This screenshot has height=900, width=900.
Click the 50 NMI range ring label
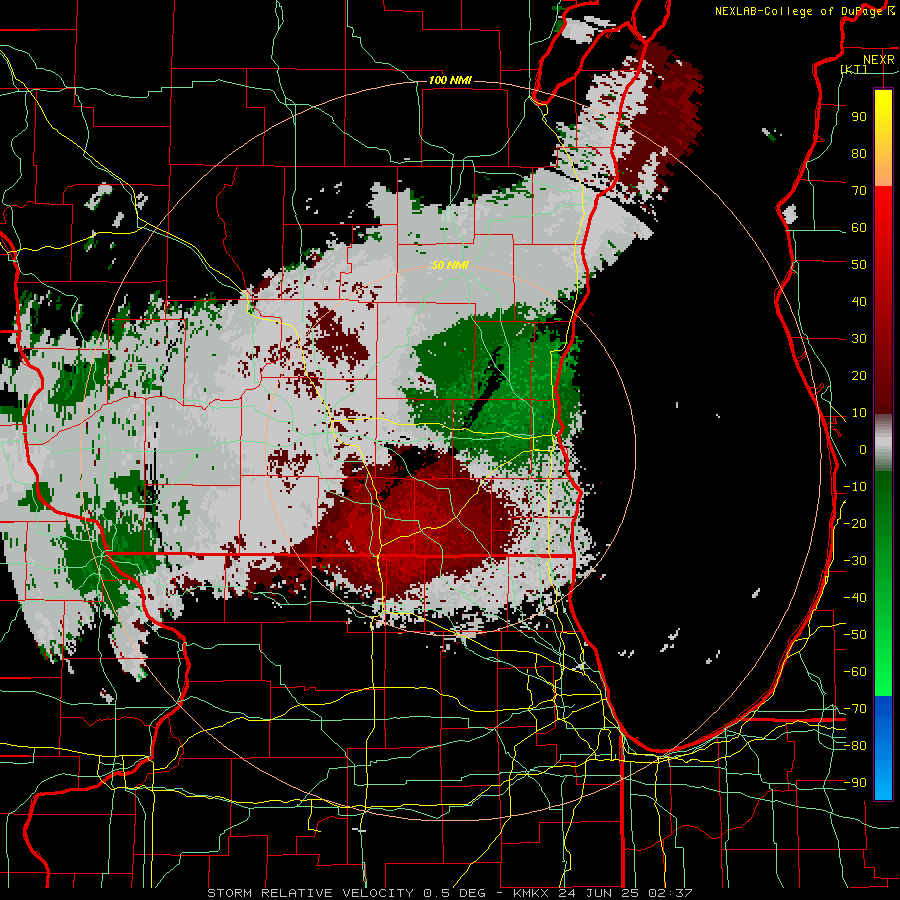pyautogui.click(x=450, y=265)
